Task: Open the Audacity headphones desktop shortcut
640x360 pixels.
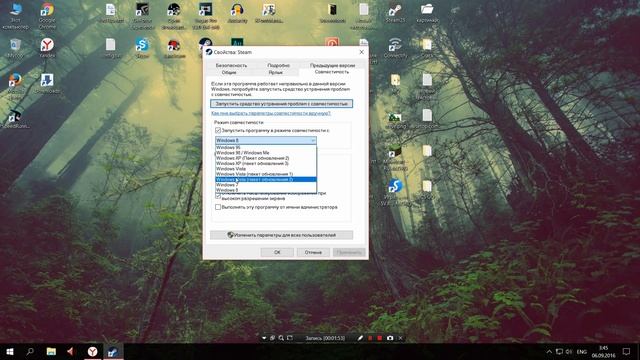Action: tap(237, 13)
